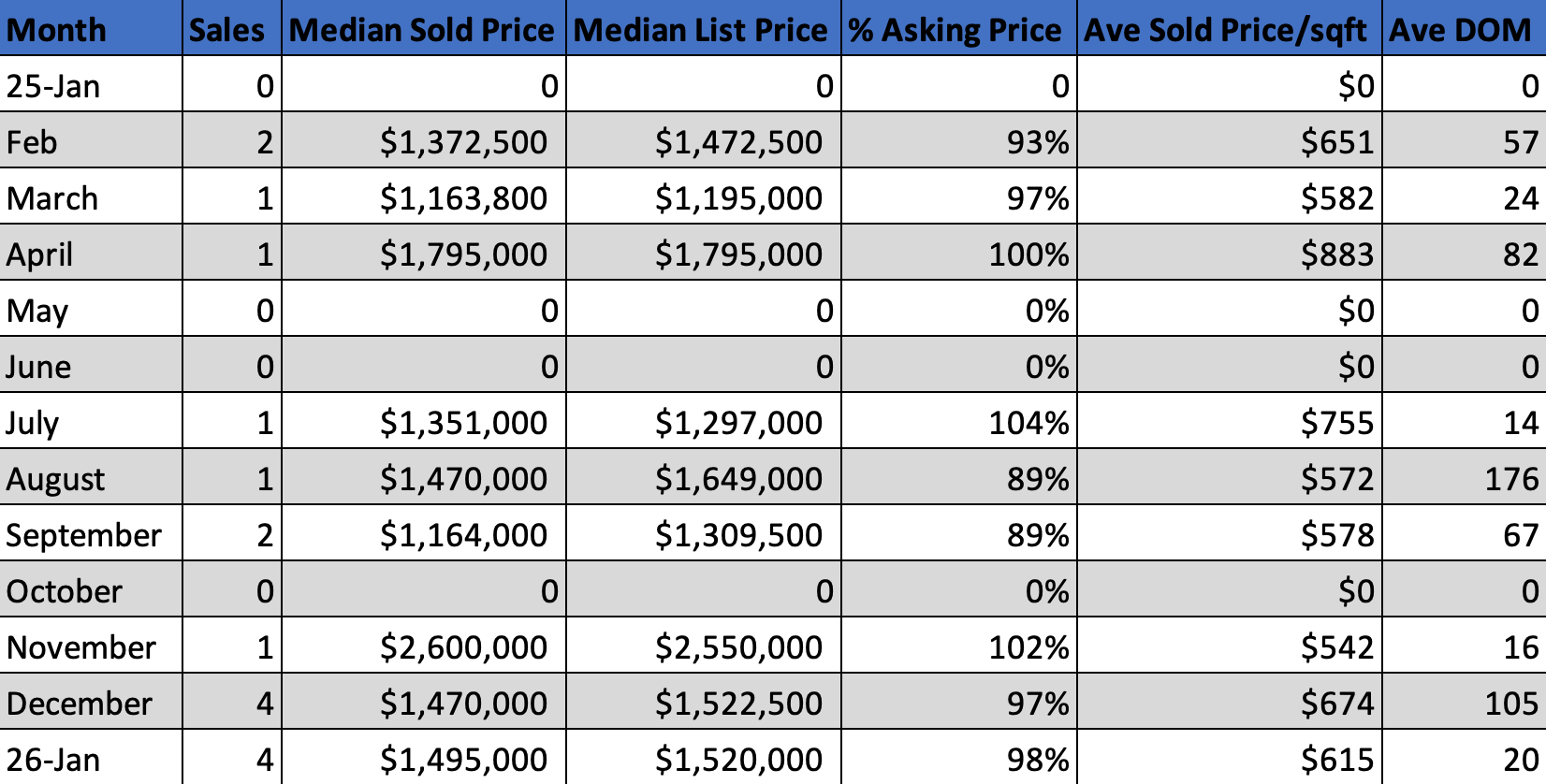Select the Median List Price header

point(701,30)
